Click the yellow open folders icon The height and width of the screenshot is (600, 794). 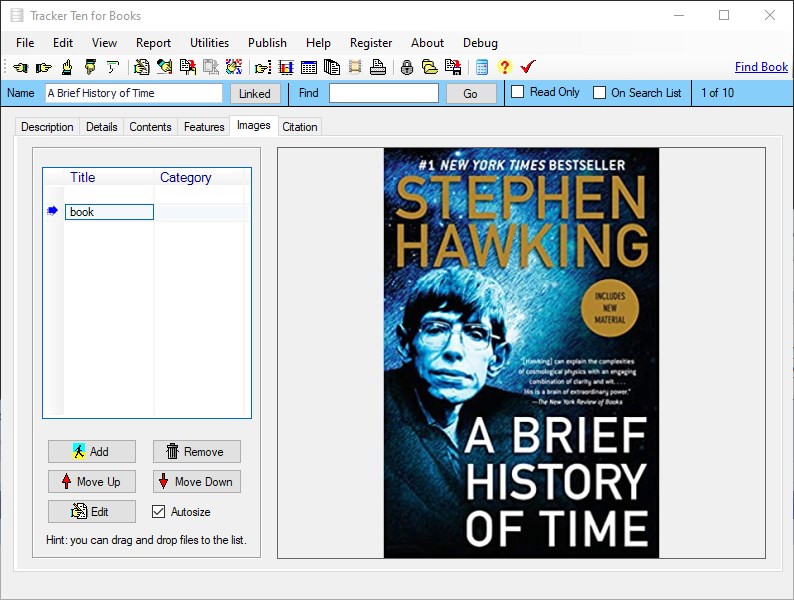click(x=430, y=67)
